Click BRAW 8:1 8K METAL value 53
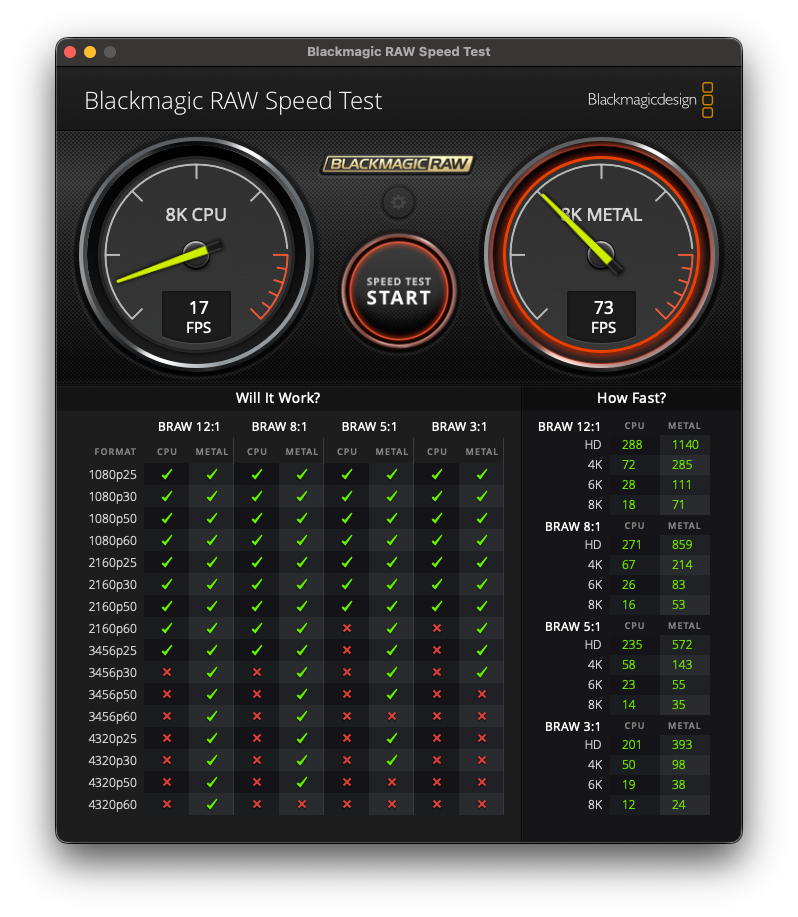The image size is (798, 917). point(678,605)
